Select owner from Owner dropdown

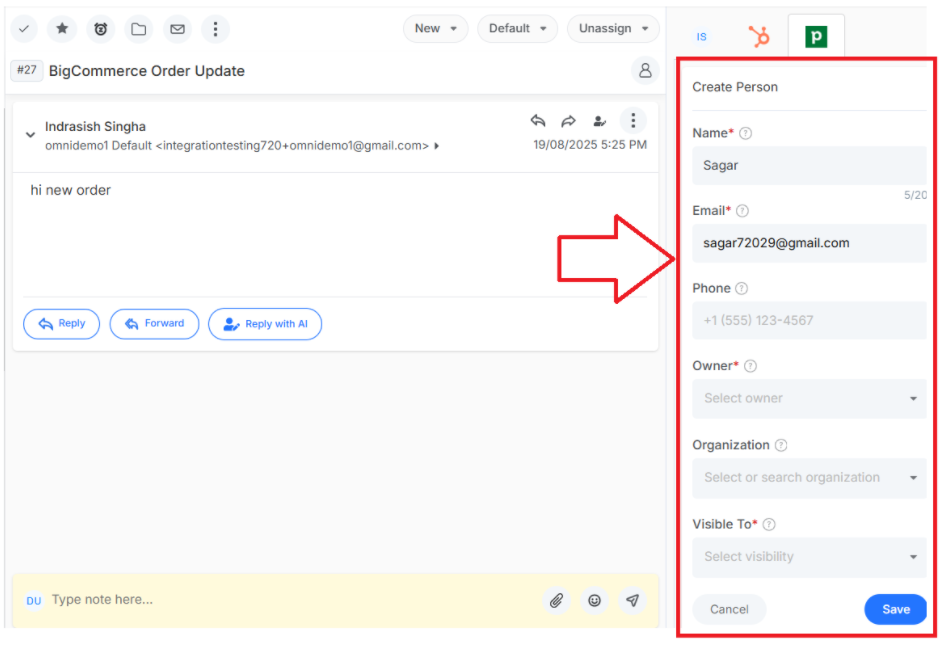tap(809, 399)
